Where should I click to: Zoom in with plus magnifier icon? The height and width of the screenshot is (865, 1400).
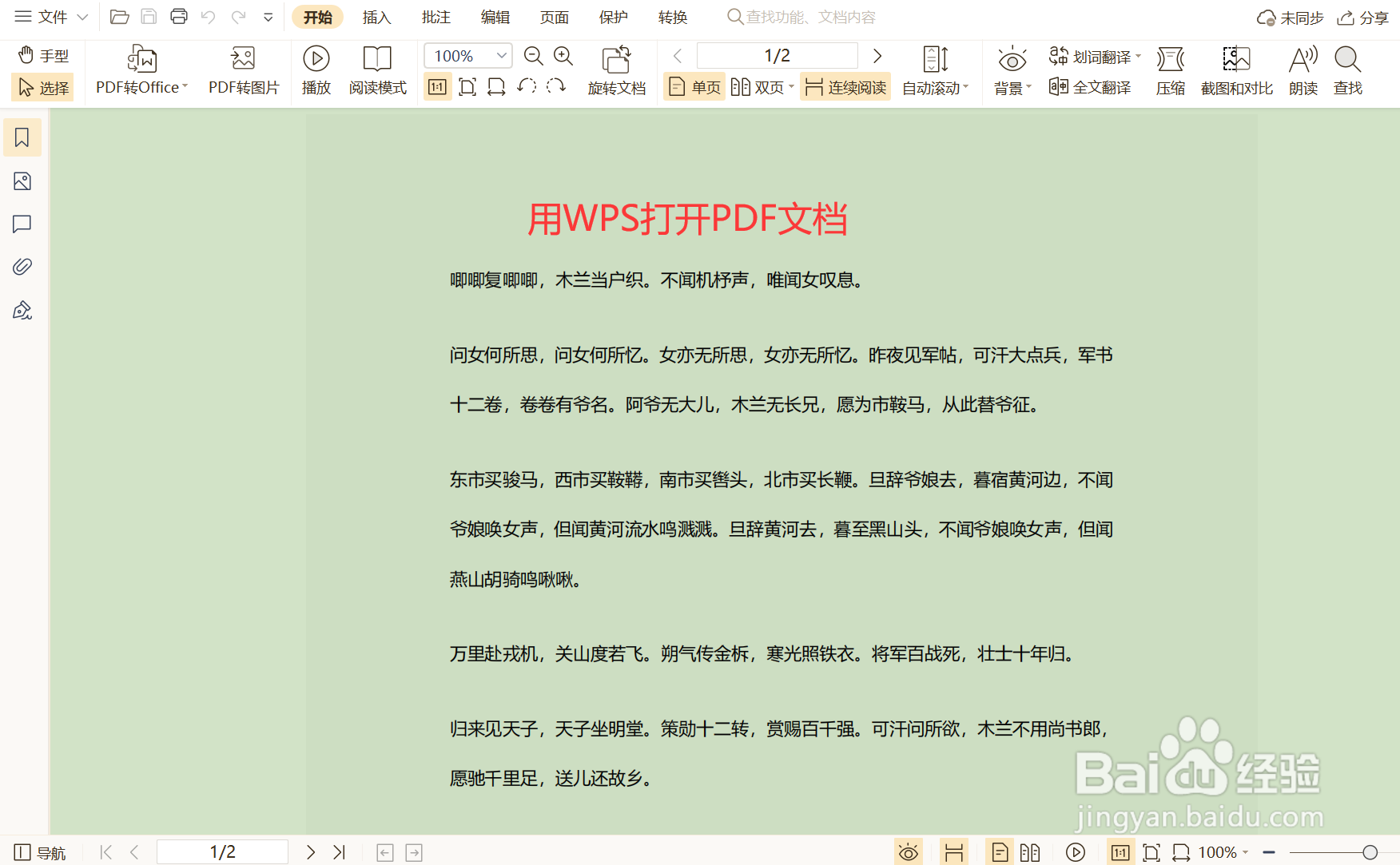coord(563,55)
